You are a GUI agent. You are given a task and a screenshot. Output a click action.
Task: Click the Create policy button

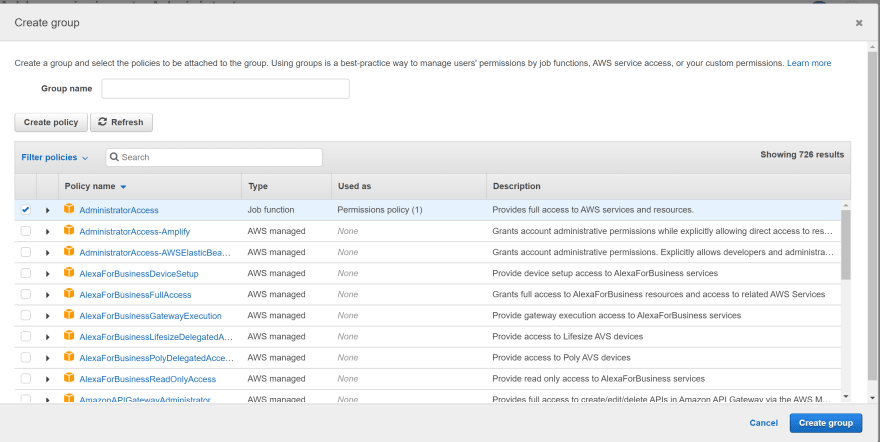[x=51, y=122]
